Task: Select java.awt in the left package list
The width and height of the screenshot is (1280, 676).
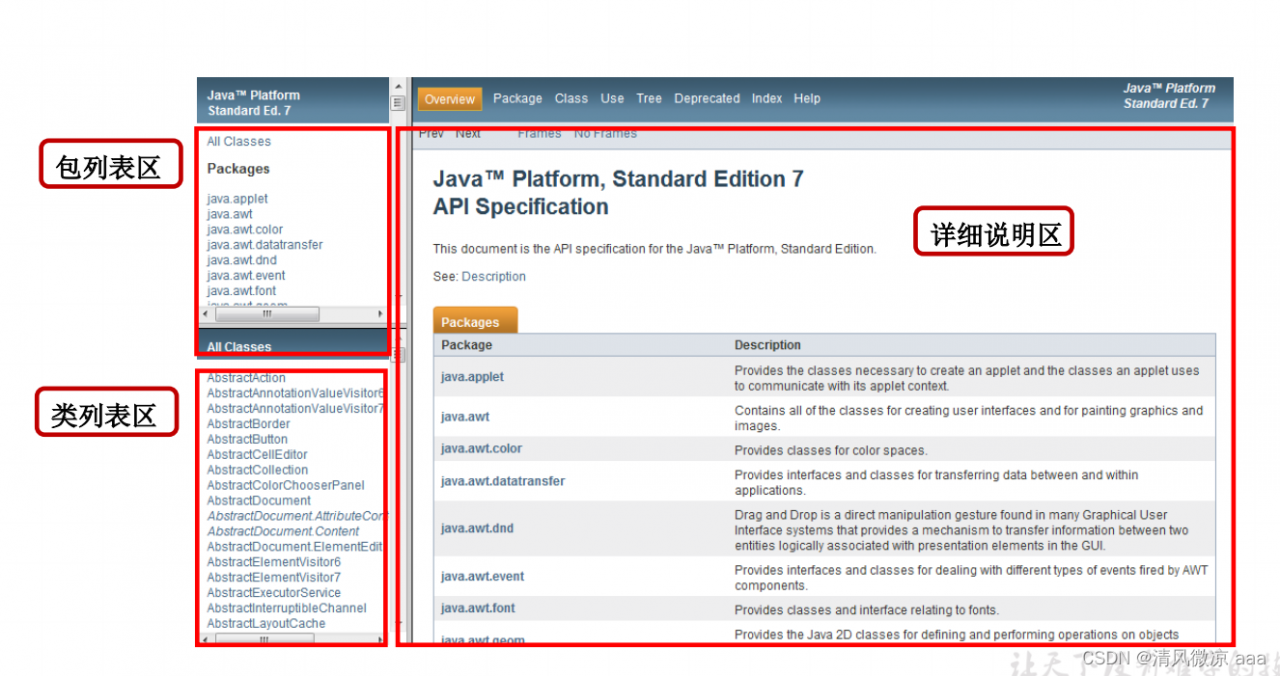Action: [x=230, y=214]
